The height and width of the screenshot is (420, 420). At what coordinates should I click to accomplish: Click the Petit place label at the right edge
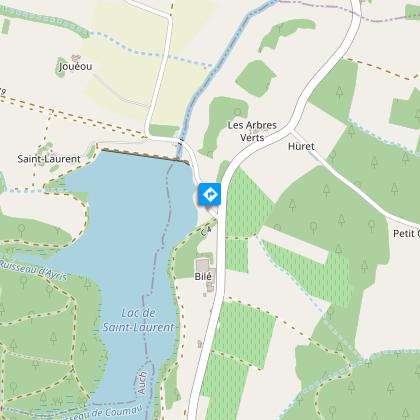click(406, 233)
